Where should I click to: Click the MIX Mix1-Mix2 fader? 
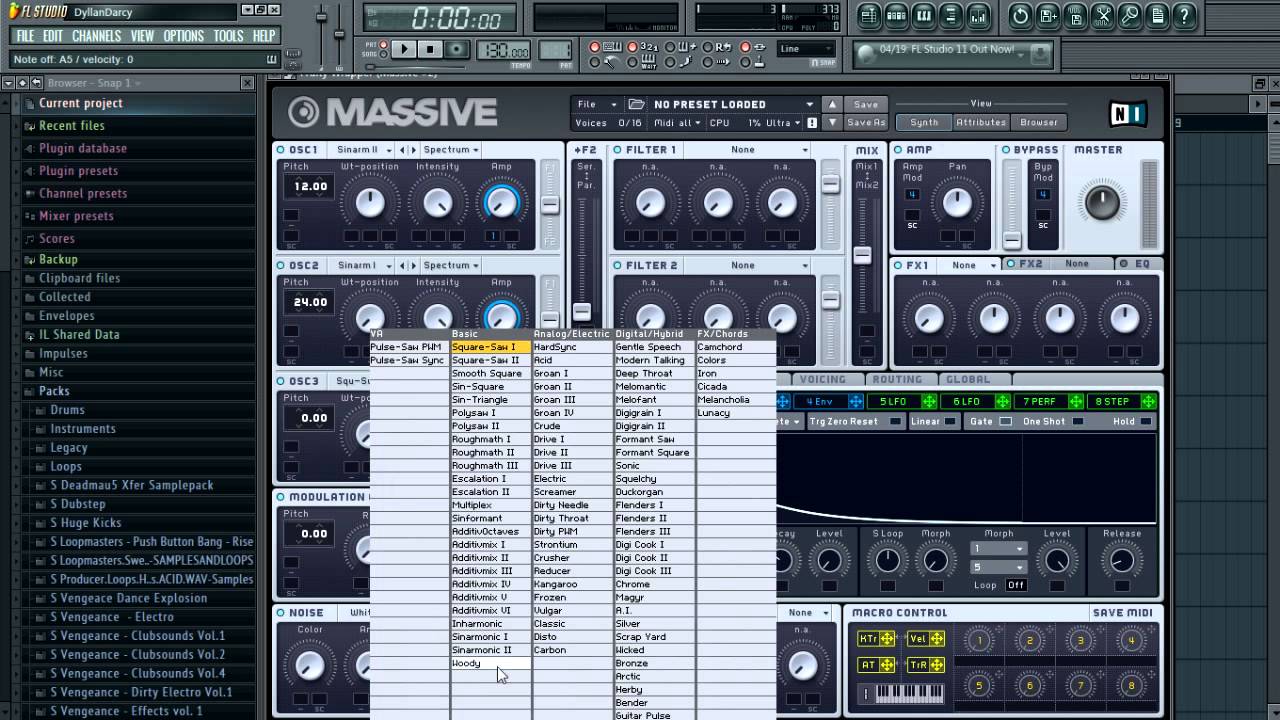coord(862,256)
